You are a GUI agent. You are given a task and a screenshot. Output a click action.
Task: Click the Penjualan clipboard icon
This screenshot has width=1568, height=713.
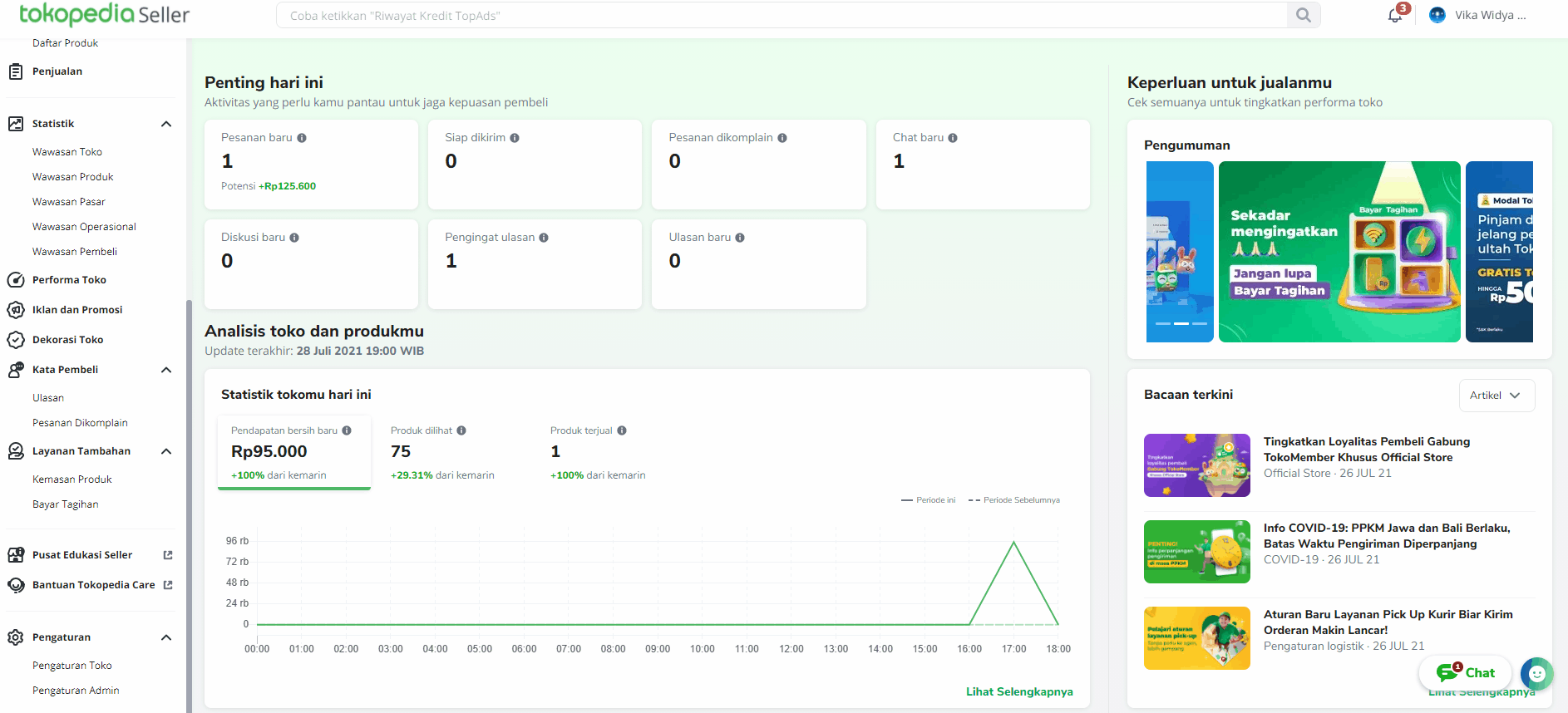(16, 71)
